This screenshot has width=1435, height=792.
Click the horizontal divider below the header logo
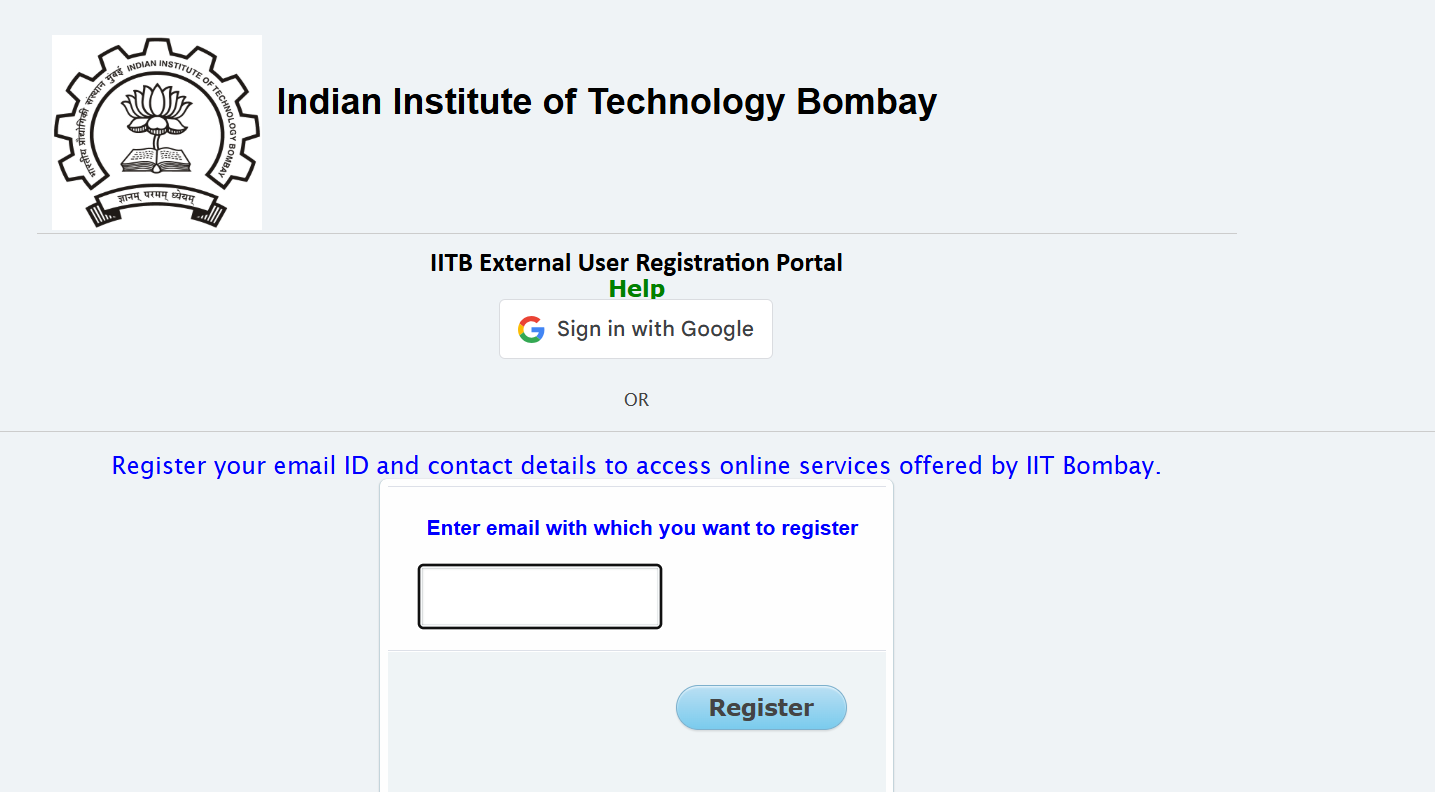(636, 234)
